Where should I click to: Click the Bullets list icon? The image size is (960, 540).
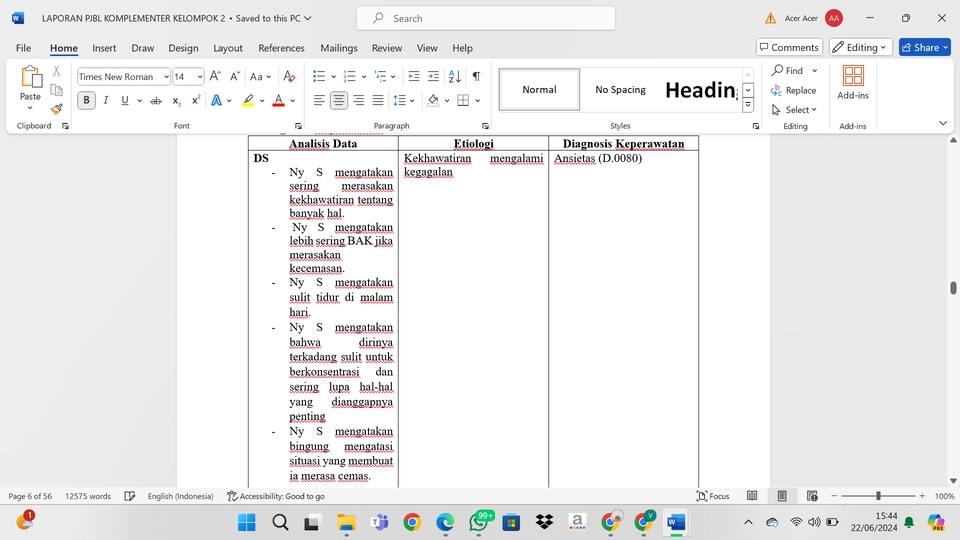click(x=319, y=76)
